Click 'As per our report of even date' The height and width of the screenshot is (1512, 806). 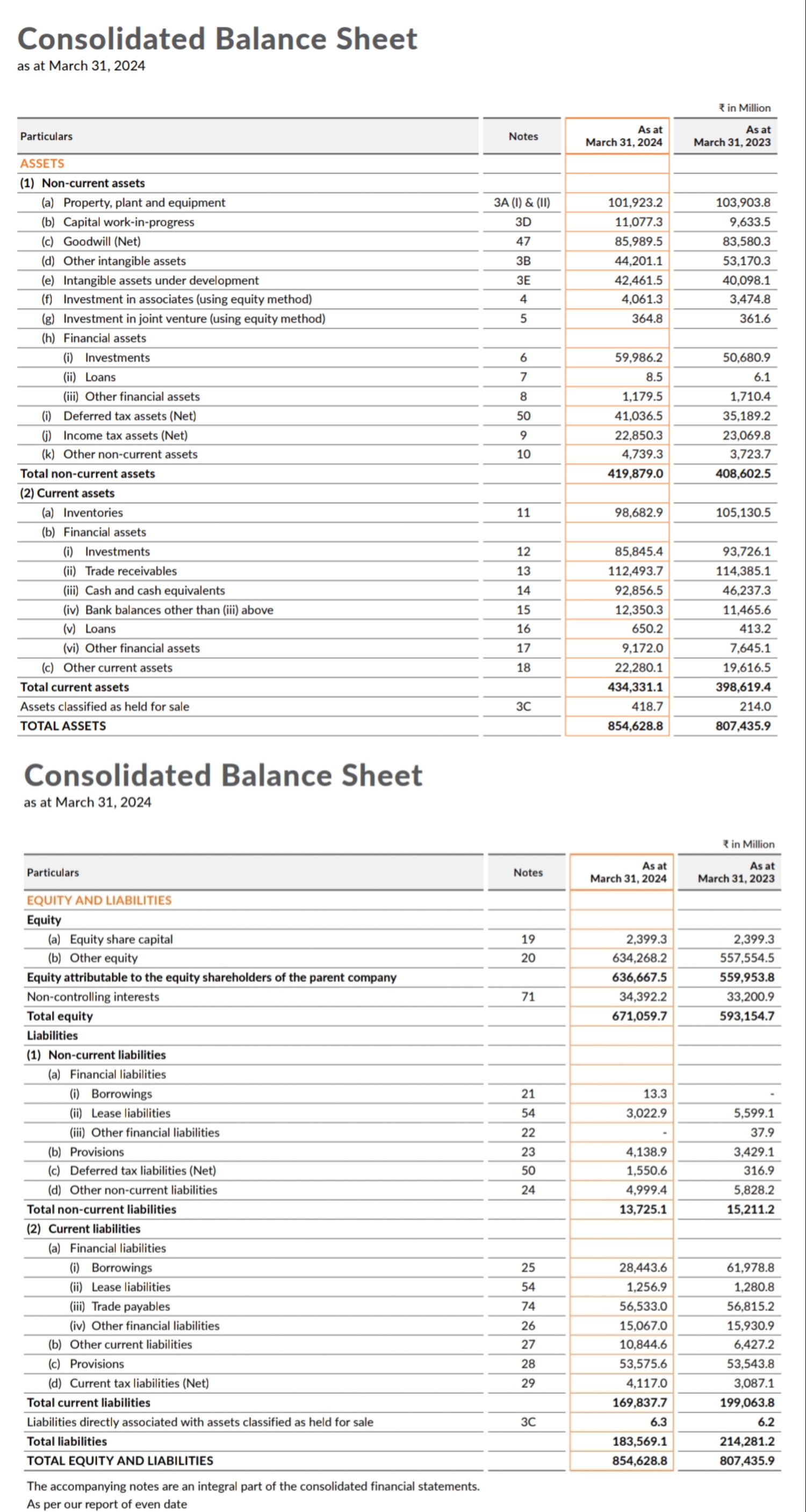pyautogui.click(x=107, y=1504)
